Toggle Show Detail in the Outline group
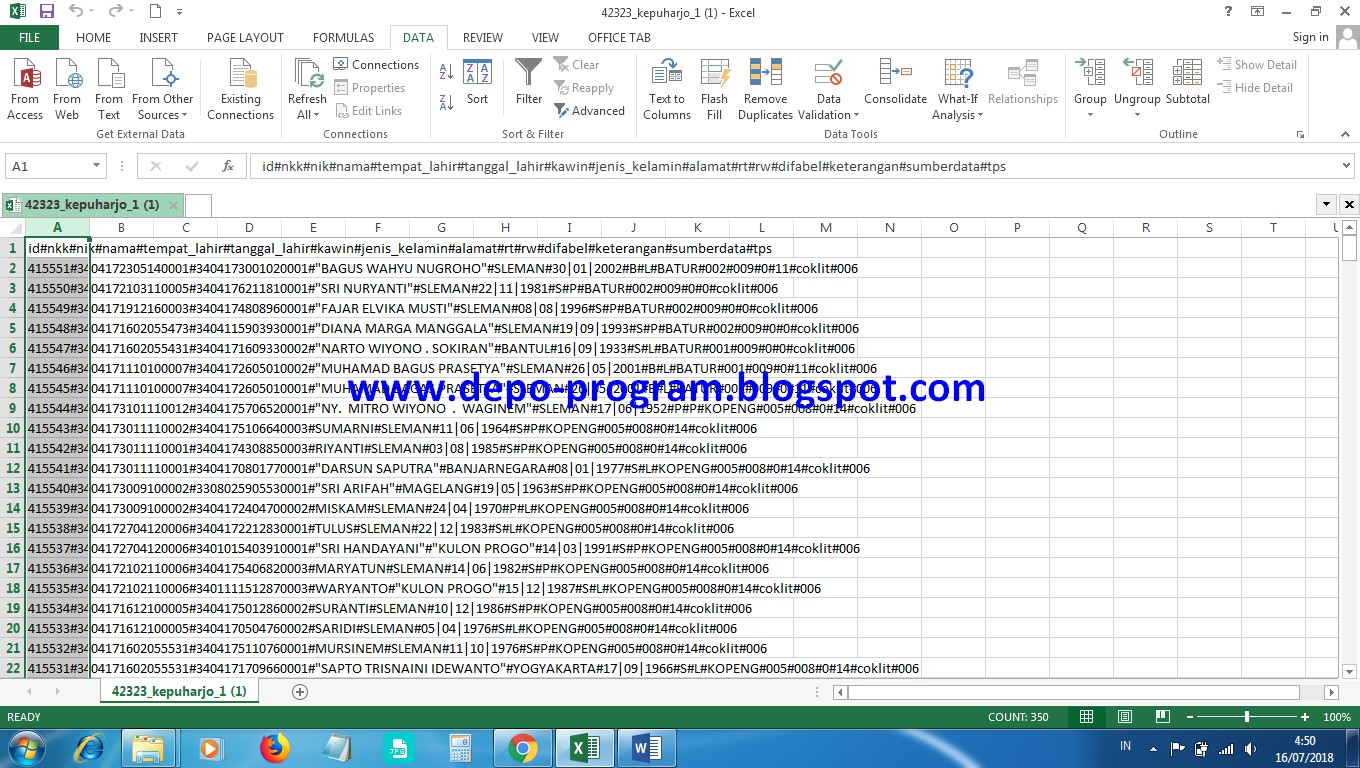This screenshot has height=768, width=1360. tap(1257, 63)
